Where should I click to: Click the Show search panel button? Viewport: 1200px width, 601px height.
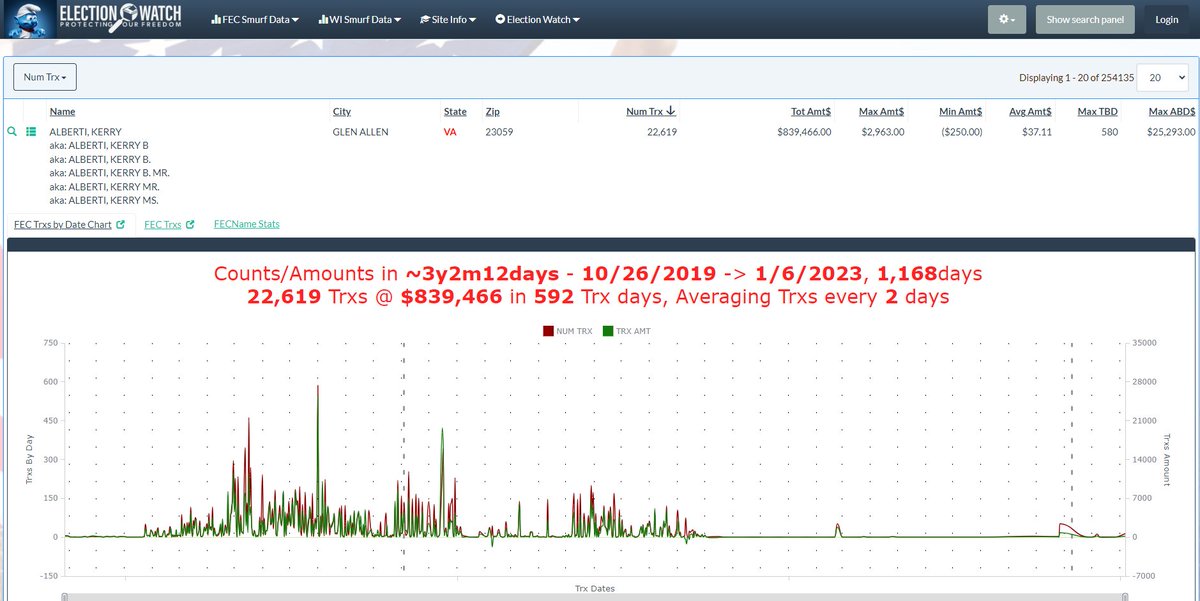1084,19
